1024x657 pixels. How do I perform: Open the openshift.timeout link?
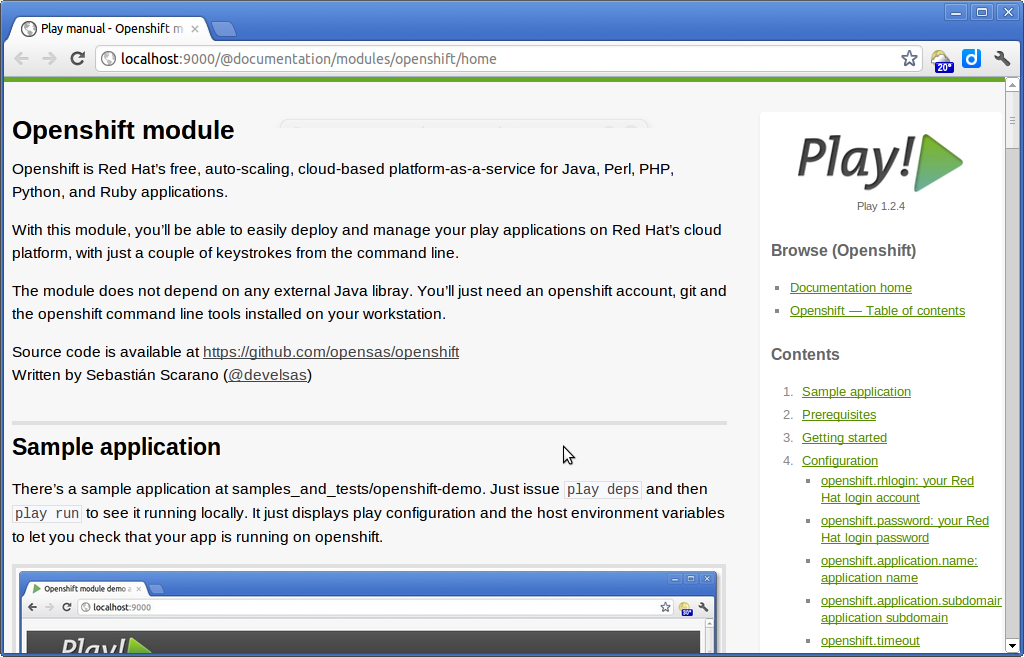[870, 641]
